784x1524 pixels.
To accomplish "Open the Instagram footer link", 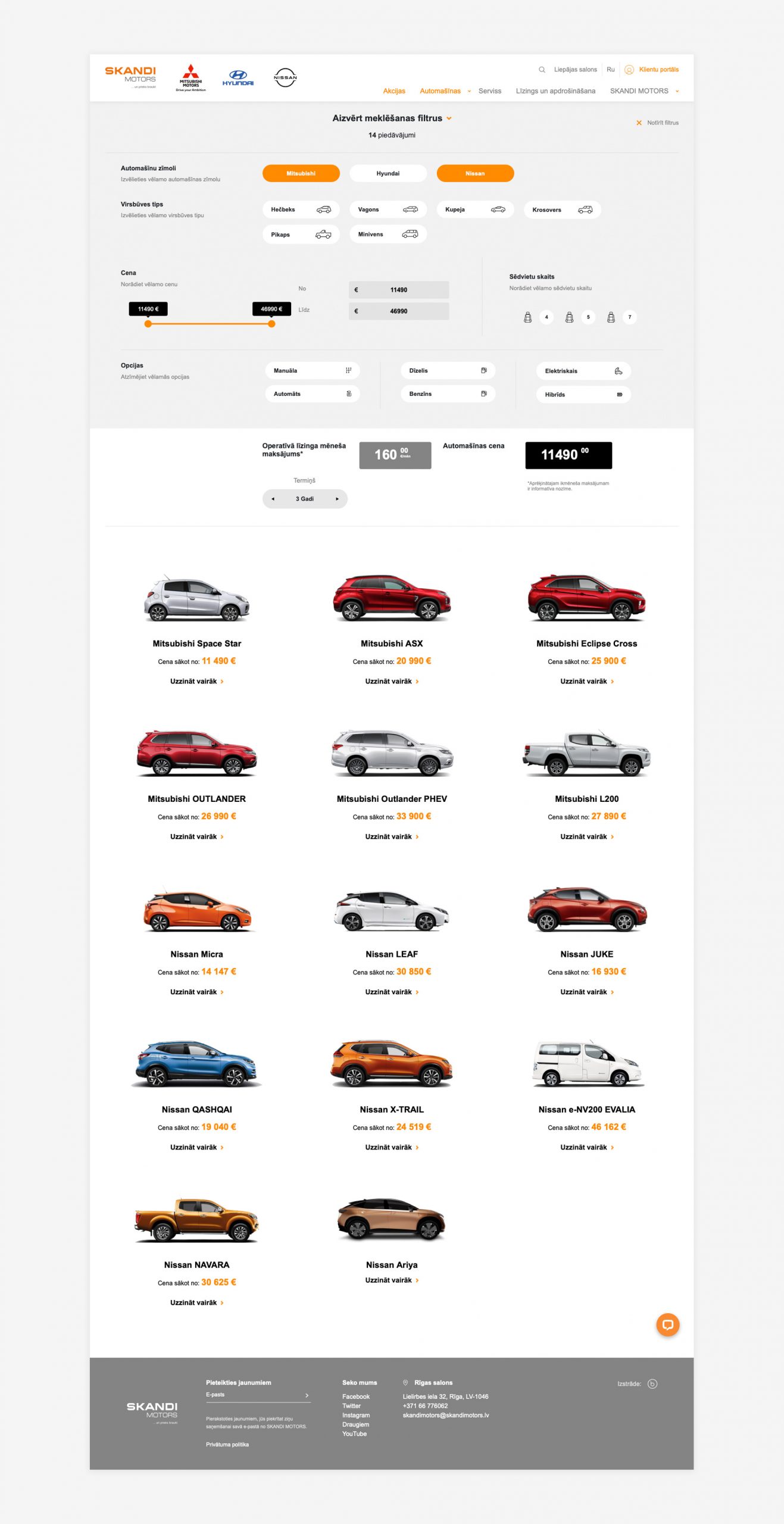I will click(356, 1415).
